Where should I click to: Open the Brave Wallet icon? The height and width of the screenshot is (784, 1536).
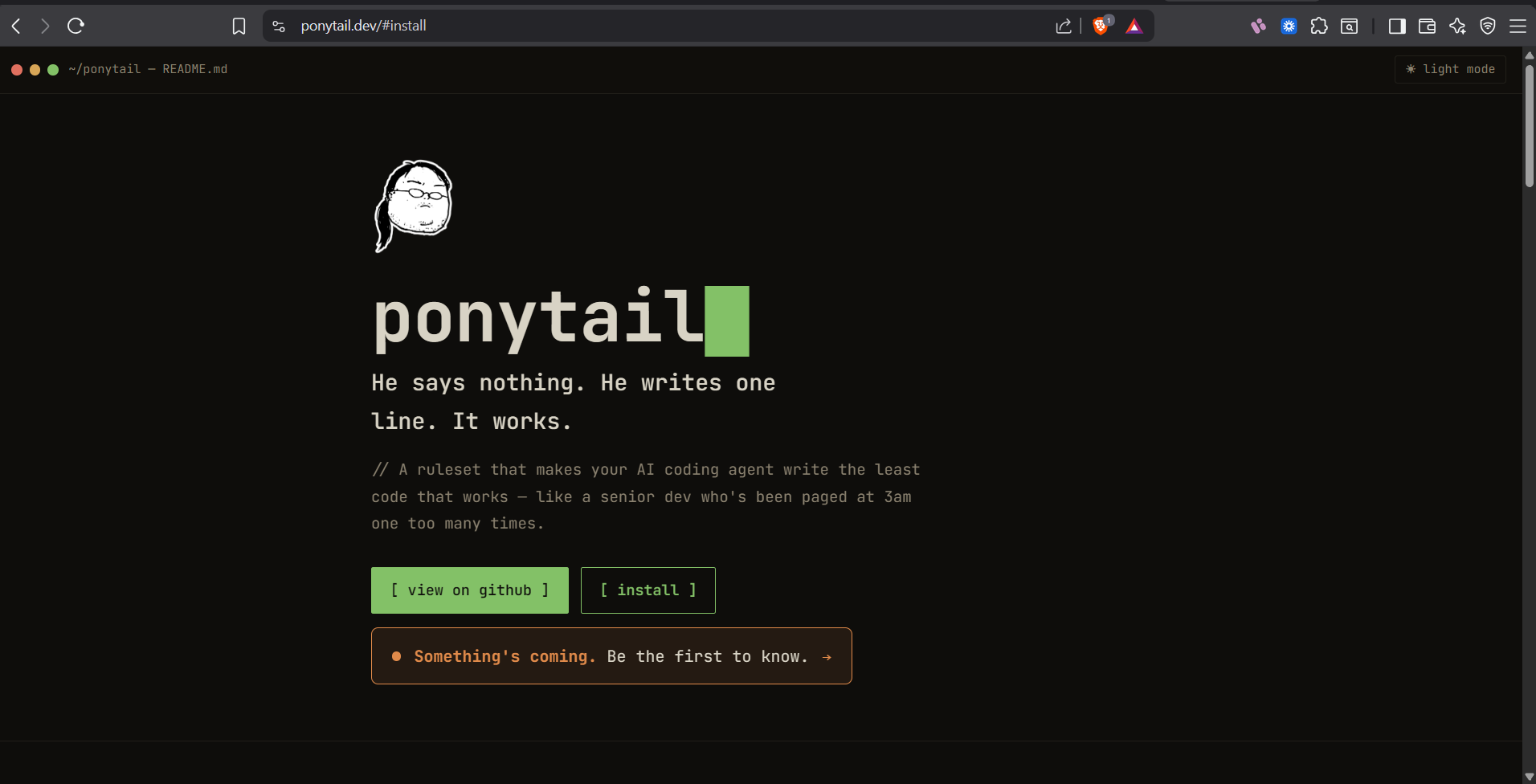[x=1427, y=27]
